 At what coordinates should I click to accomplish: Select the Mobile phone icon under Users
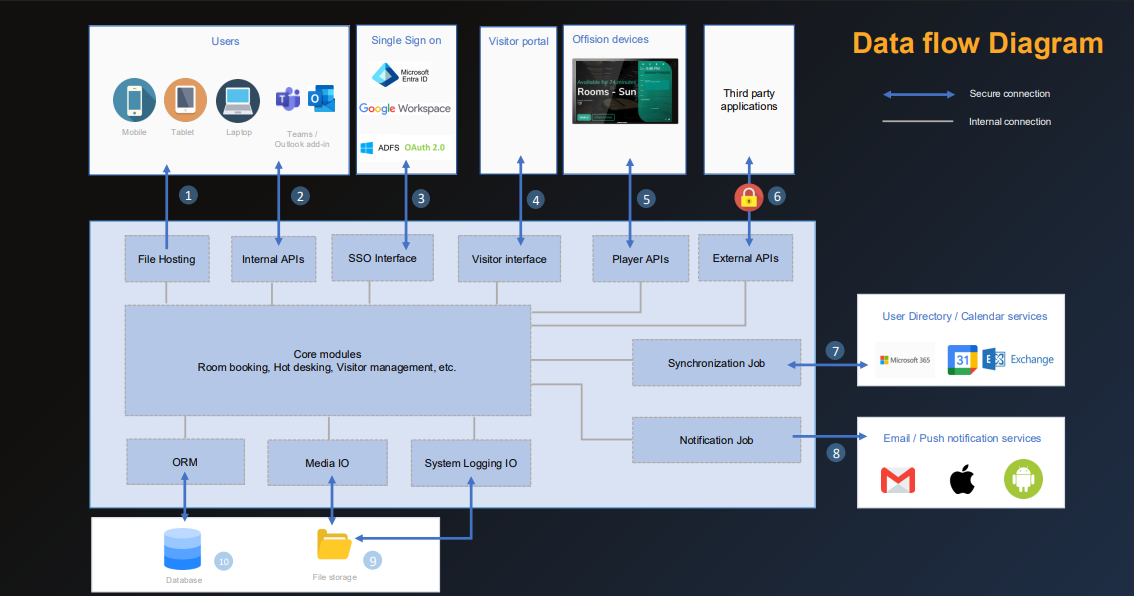(x=134, y=100)
